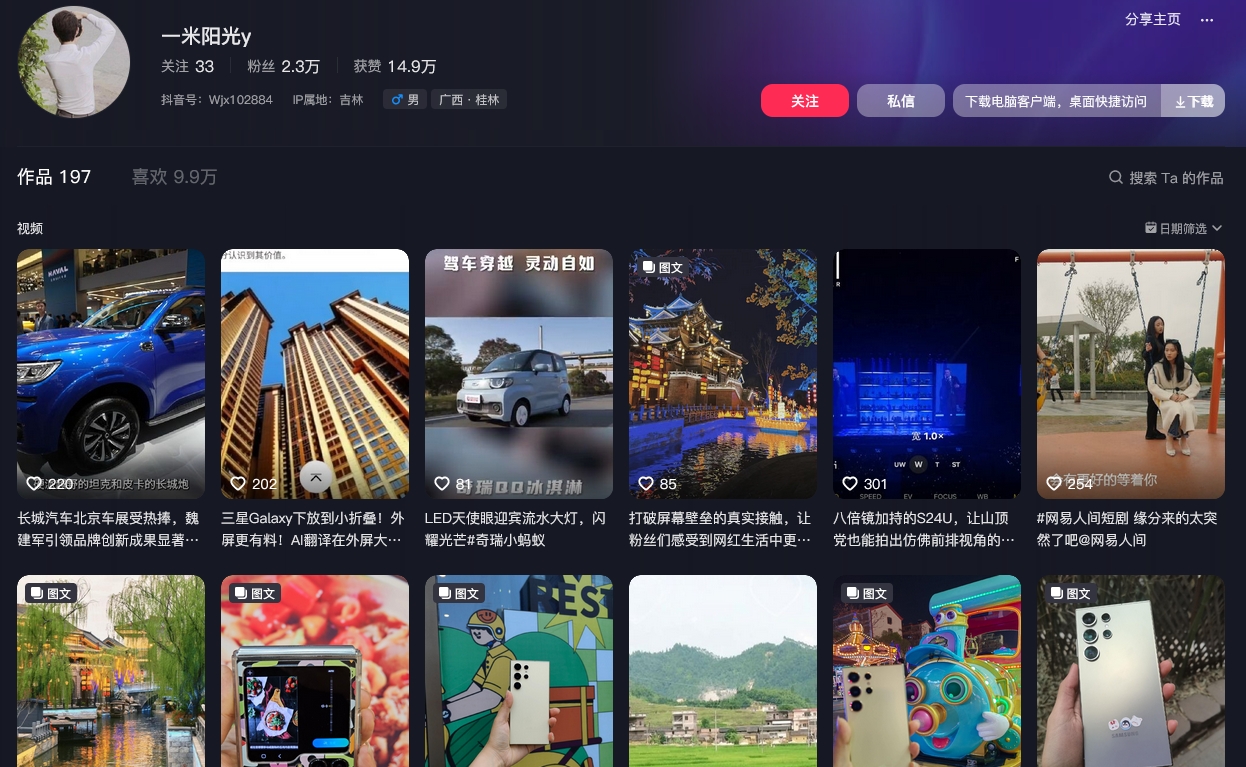This screenshot has height=767, width=1246.
Task: Open the tall buildings Galaxy video thumbnail
Action: click(315, 374)
